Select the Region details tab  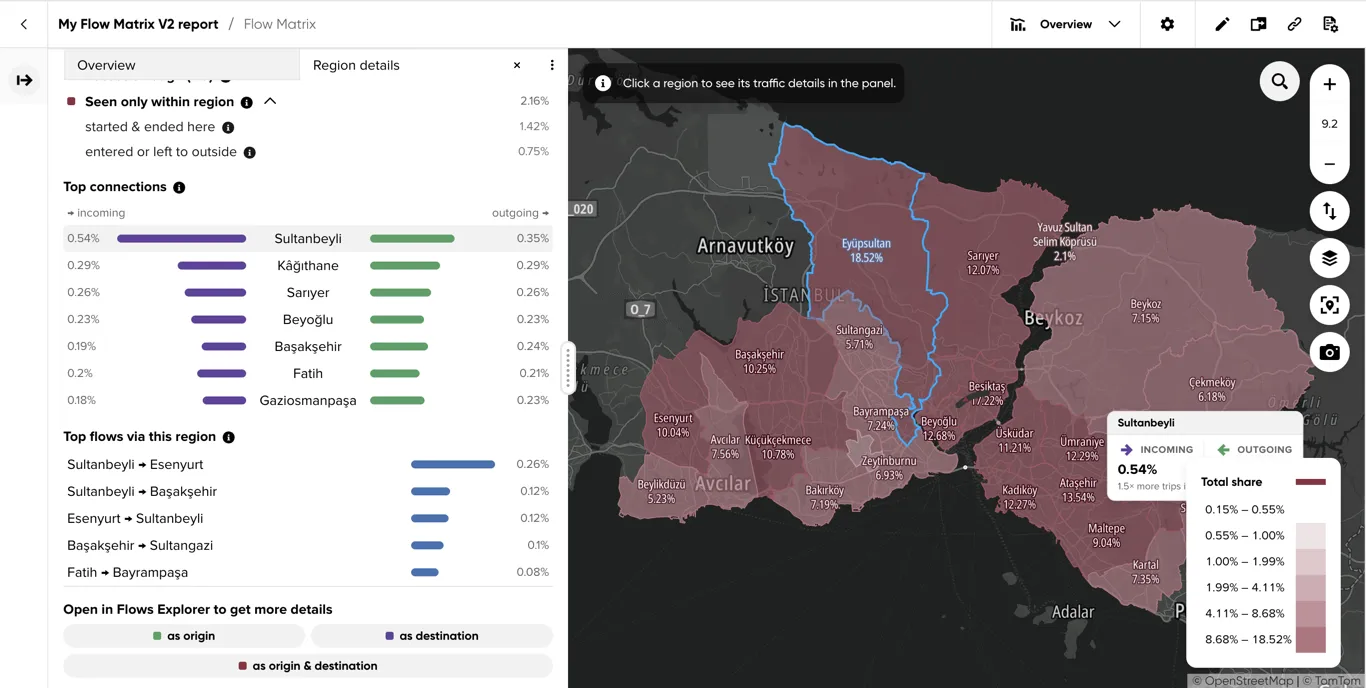point(356,65)
